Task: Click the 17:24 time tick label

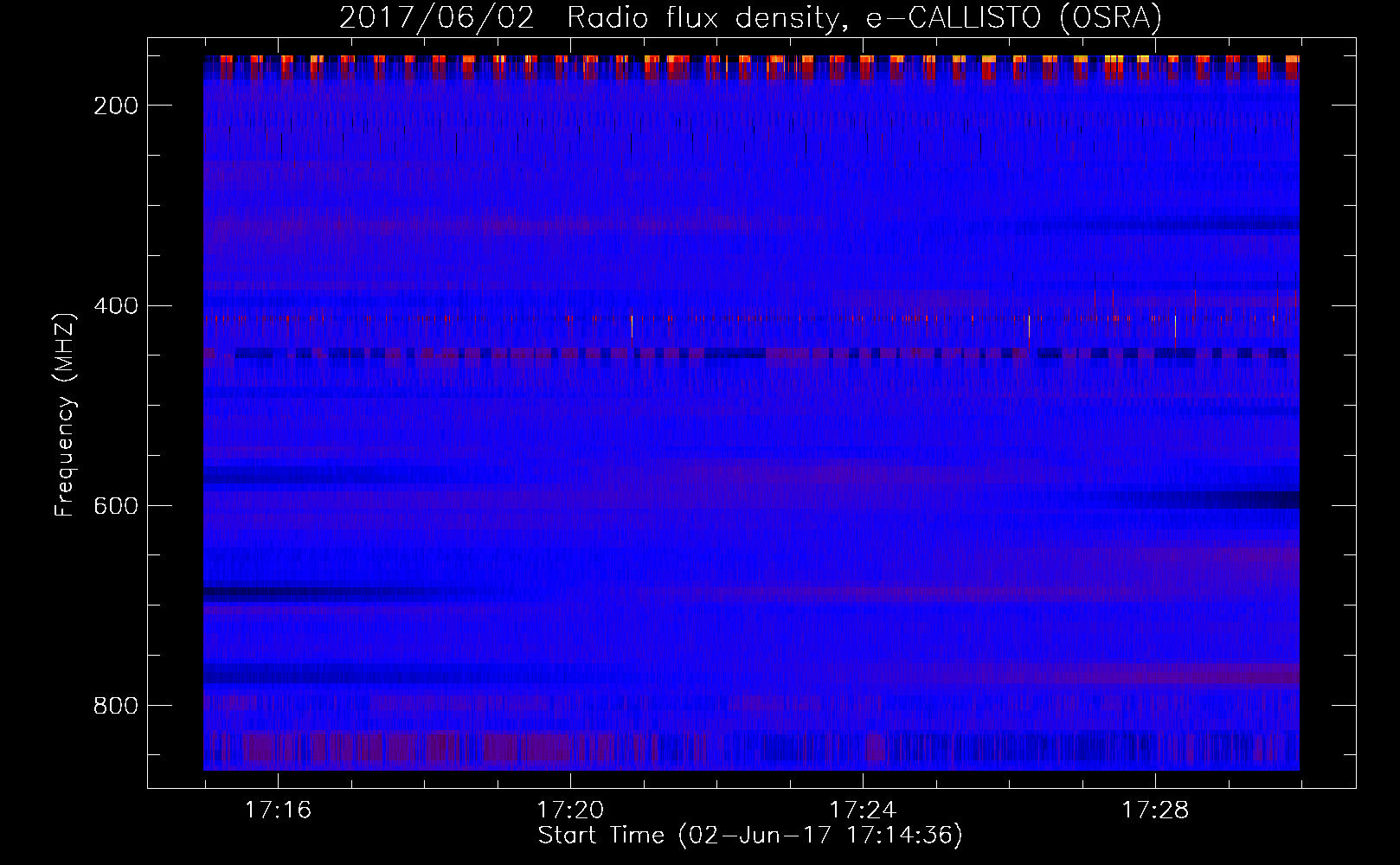Action: [863, 811]
